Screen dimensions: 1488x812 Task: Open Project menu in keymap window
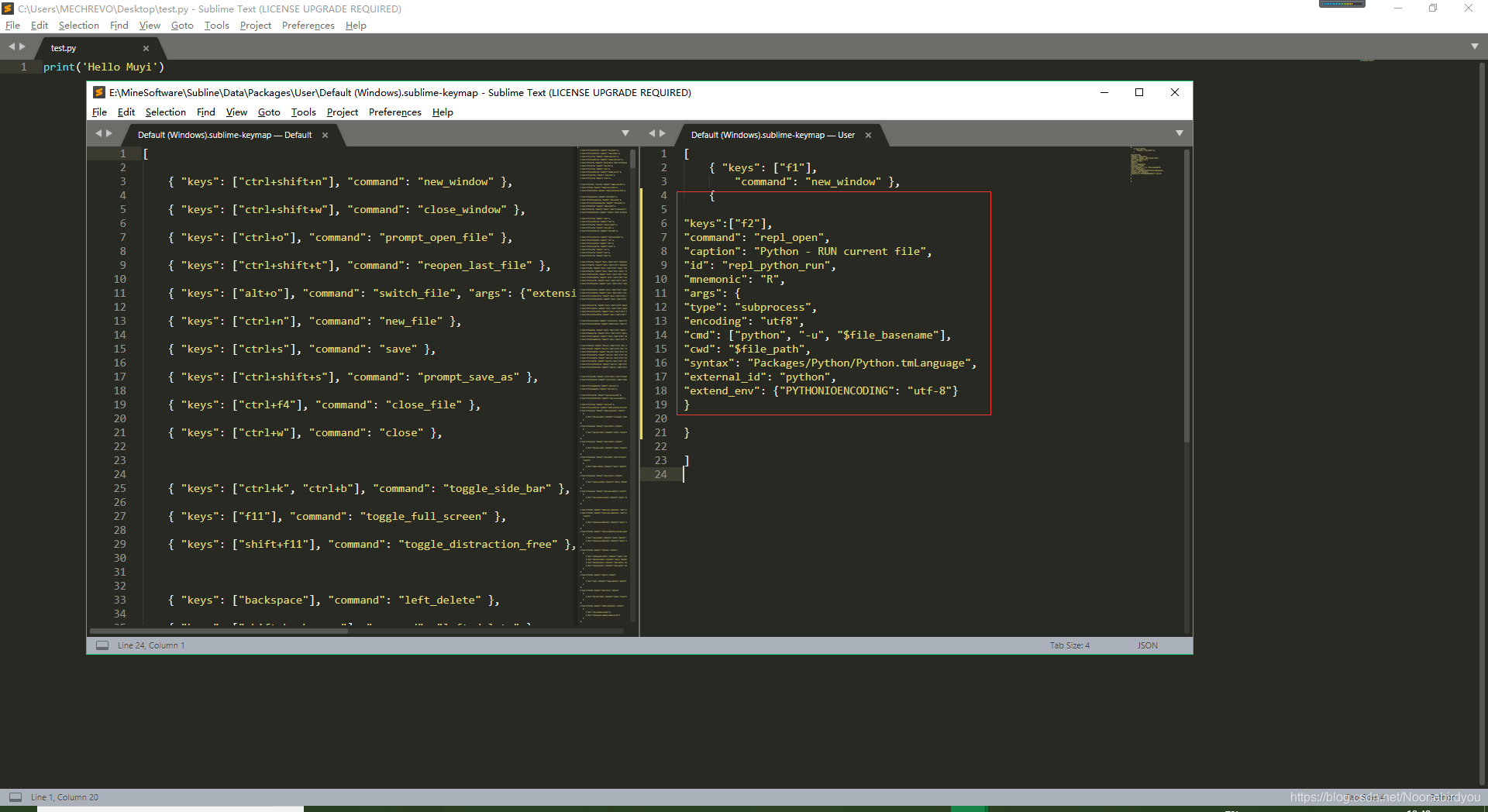click(343, 112)
